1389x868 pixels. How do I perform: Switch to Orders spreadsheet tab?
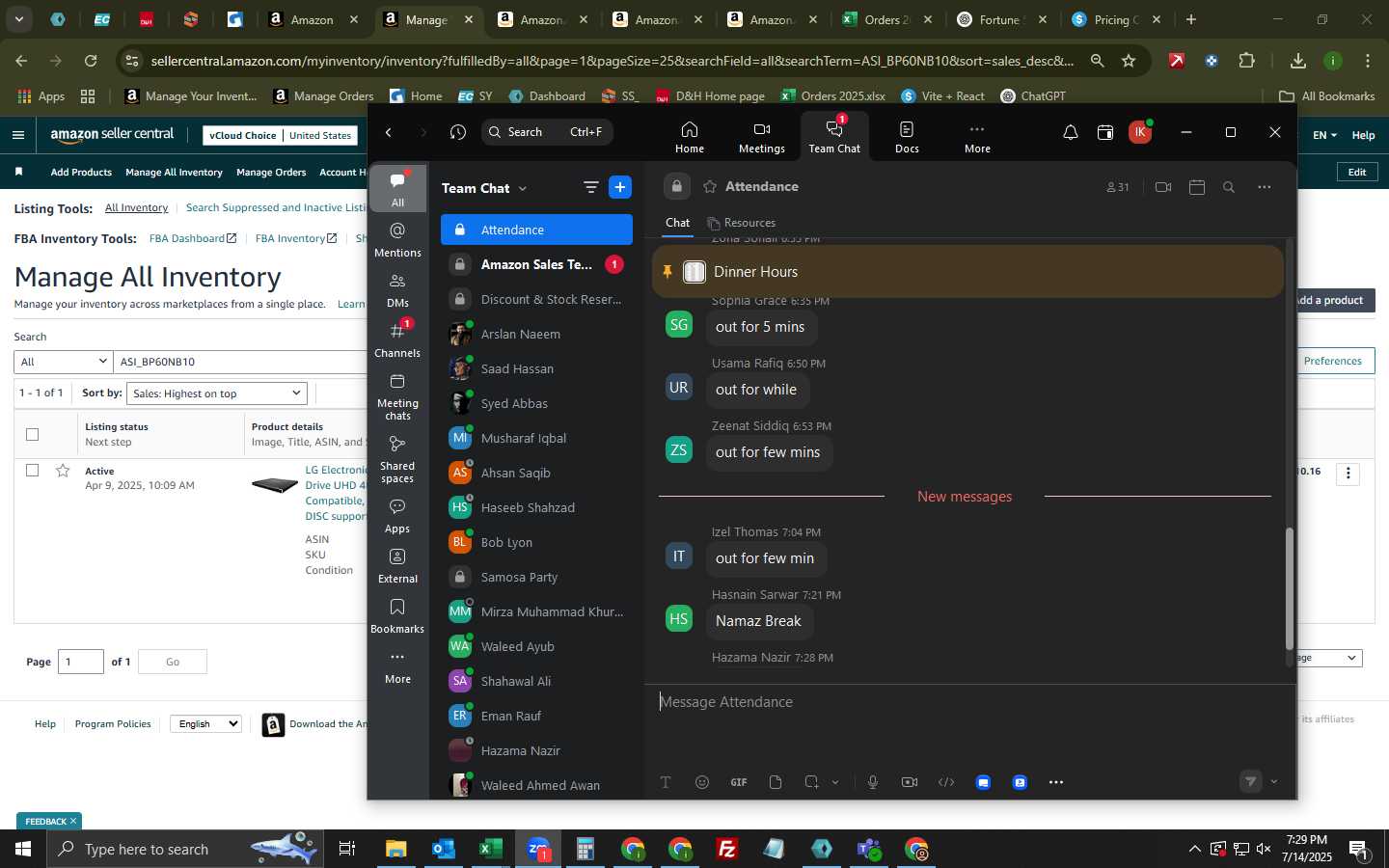tap(886, 19)
